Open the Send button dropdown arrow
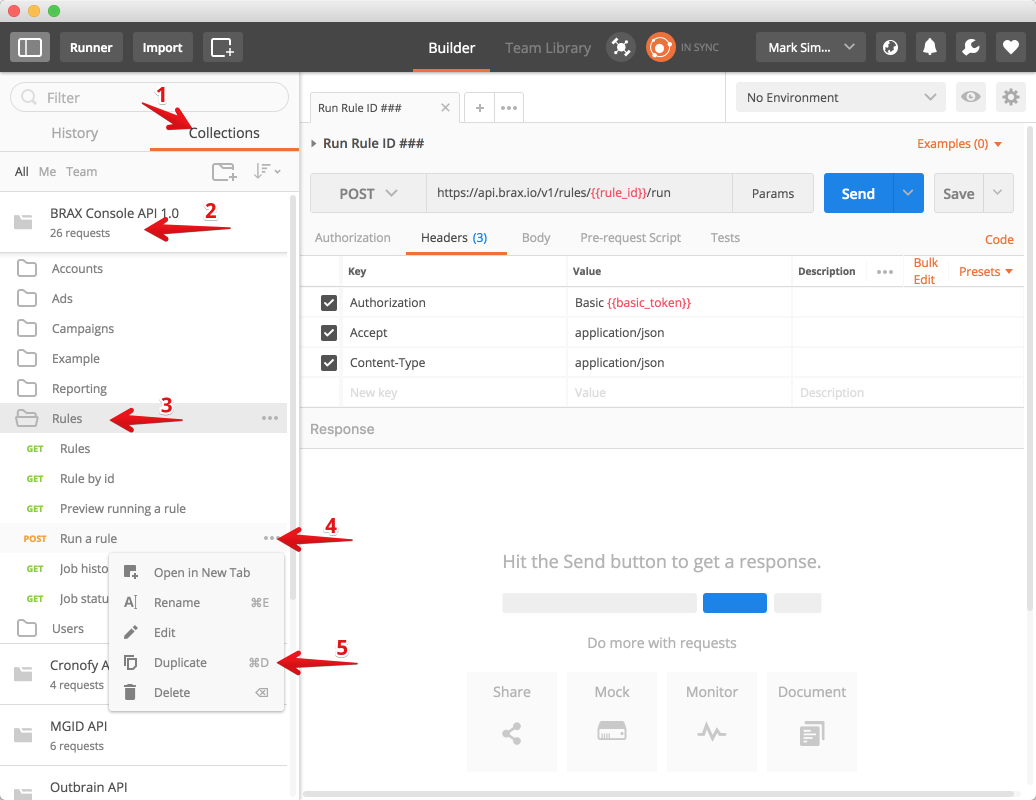 click(908, 194)
